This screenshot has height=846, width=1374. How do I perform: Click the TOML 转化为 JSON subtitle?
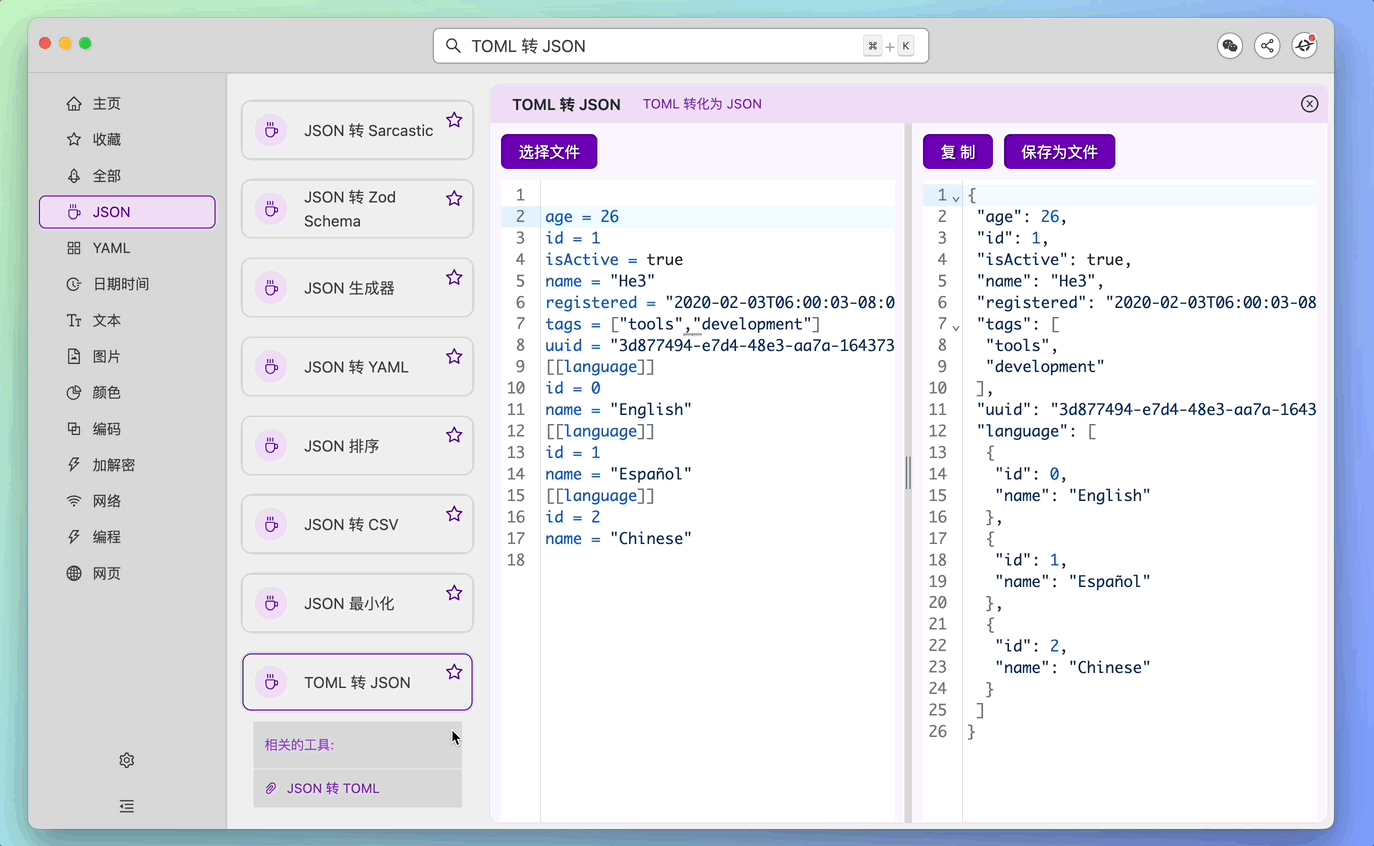click(x=702, y=104)
